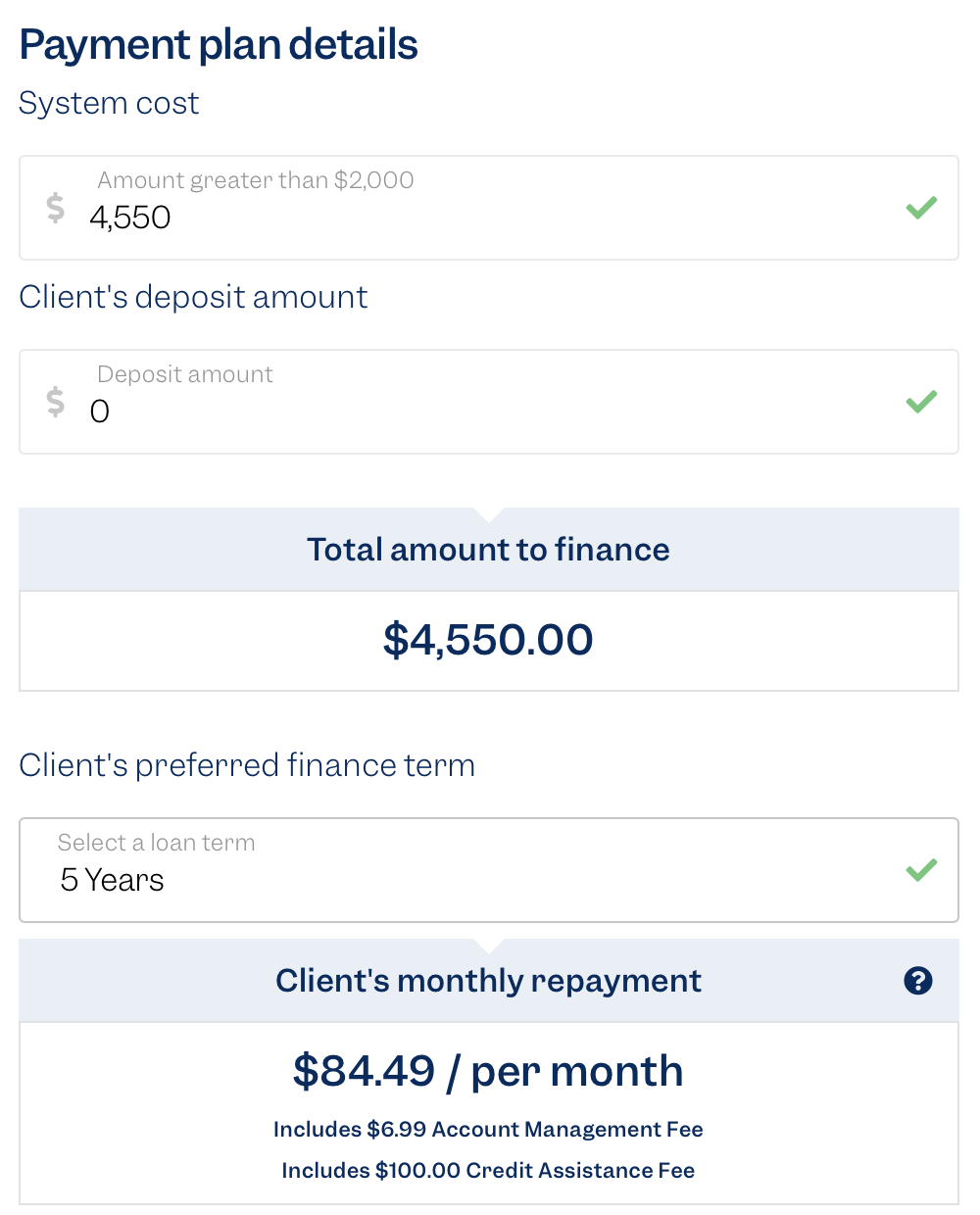Click the 'Payment plan details' heading

[219, 45]
